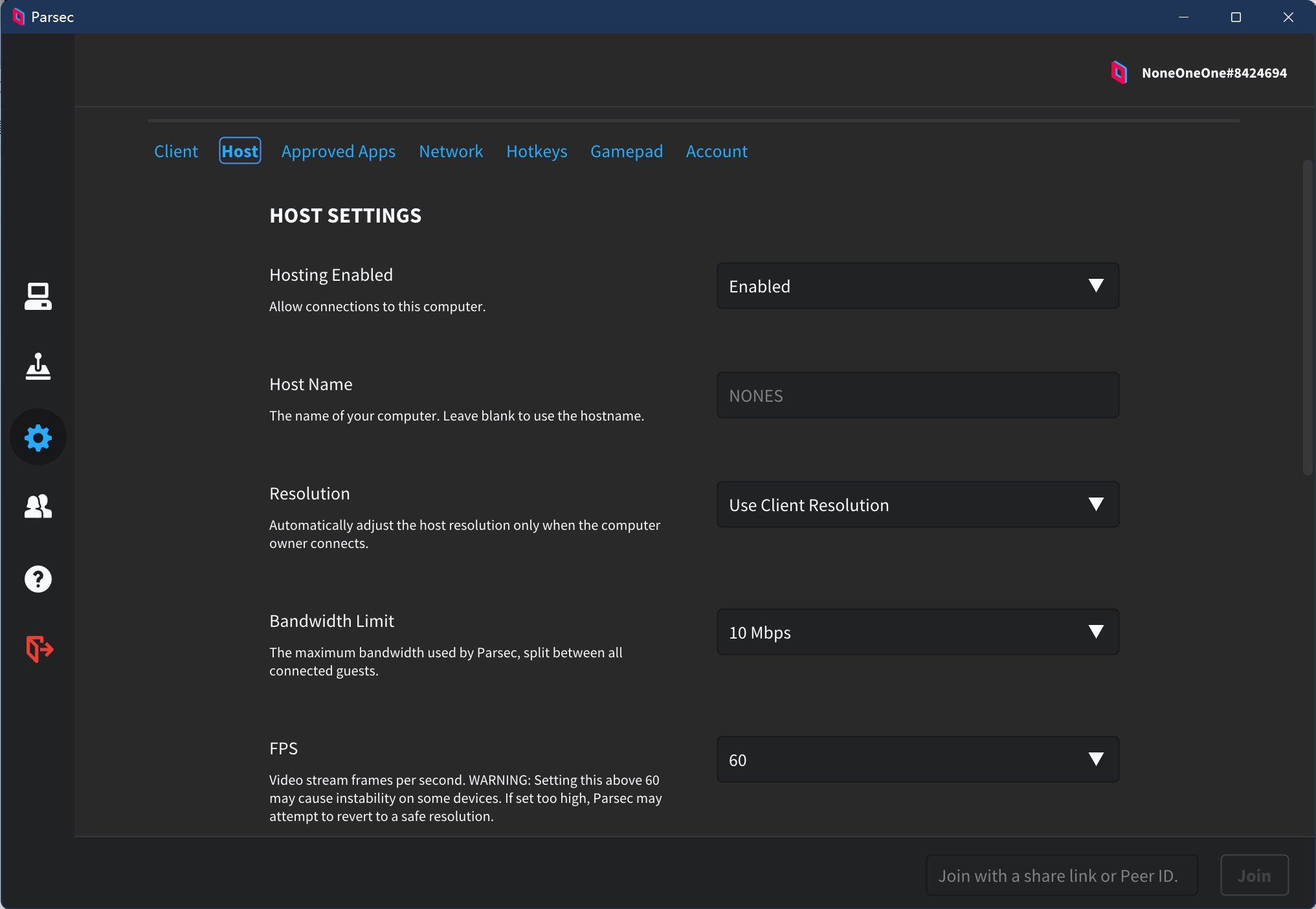This screenshot has height=909, width=1316.
Task: Focus the share link or Peer ID field
Action: click(1062, 875)
